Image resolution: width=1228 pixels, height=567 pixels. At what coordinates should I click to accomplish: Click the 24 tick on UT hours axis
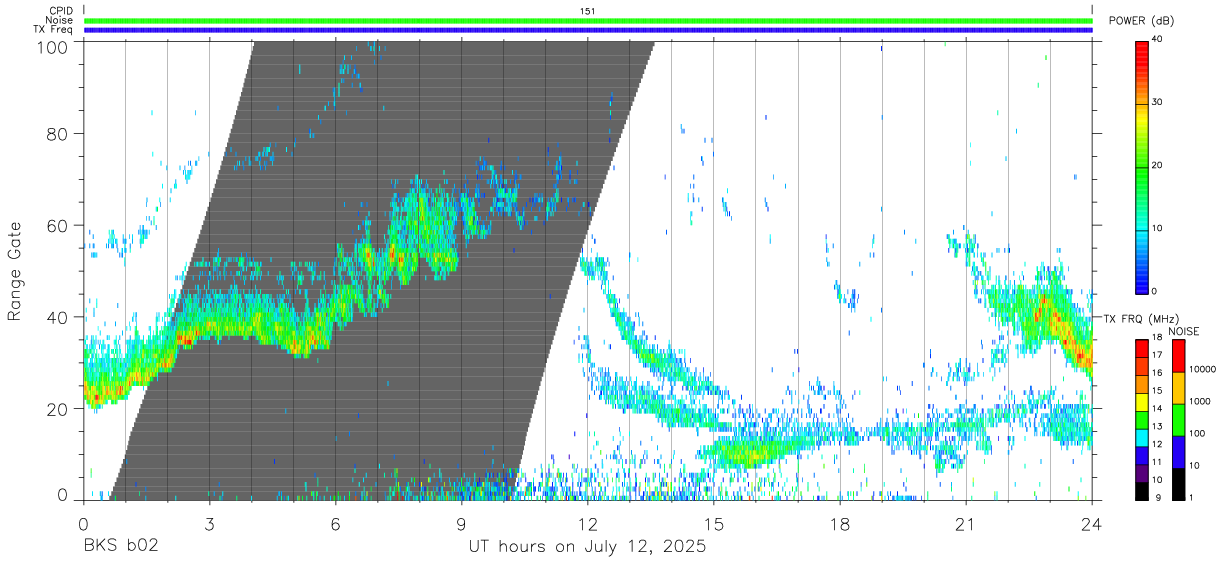tap(1092, 524)
